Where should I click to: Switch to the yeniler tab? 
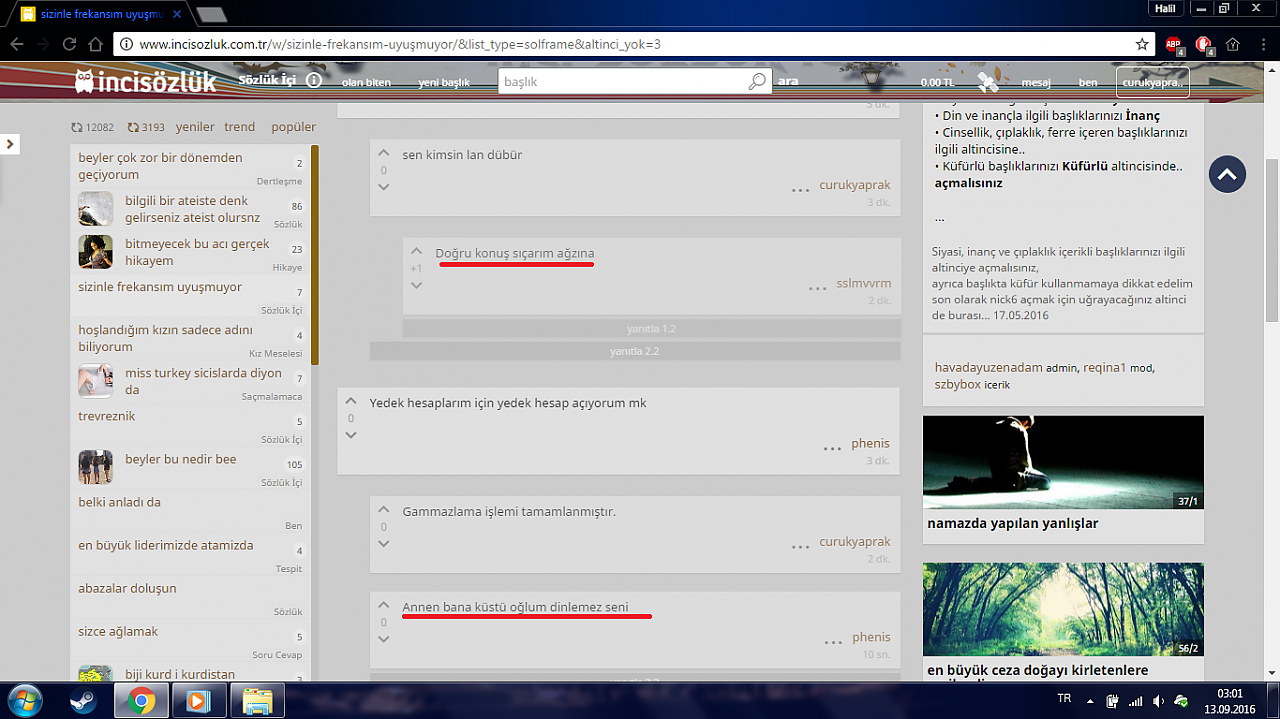pos(195,127)
